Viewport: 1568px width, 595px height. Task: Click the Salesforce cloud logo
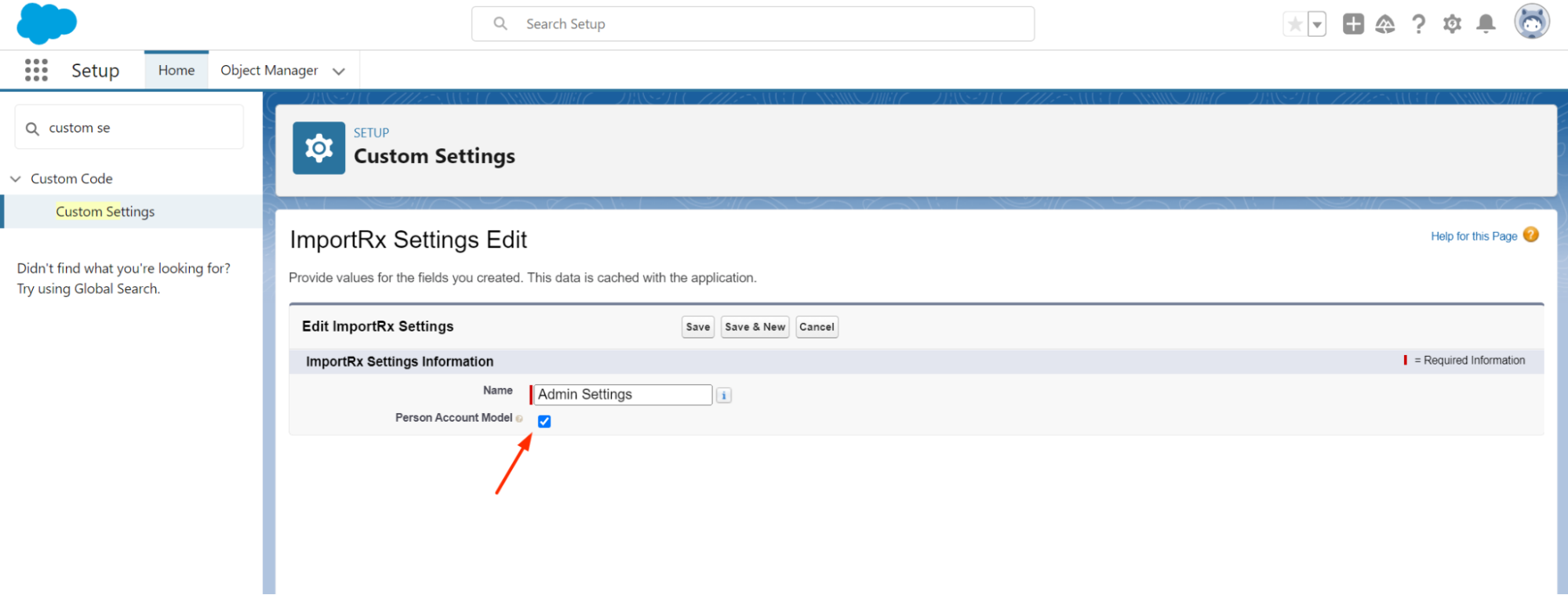point(46,23)
